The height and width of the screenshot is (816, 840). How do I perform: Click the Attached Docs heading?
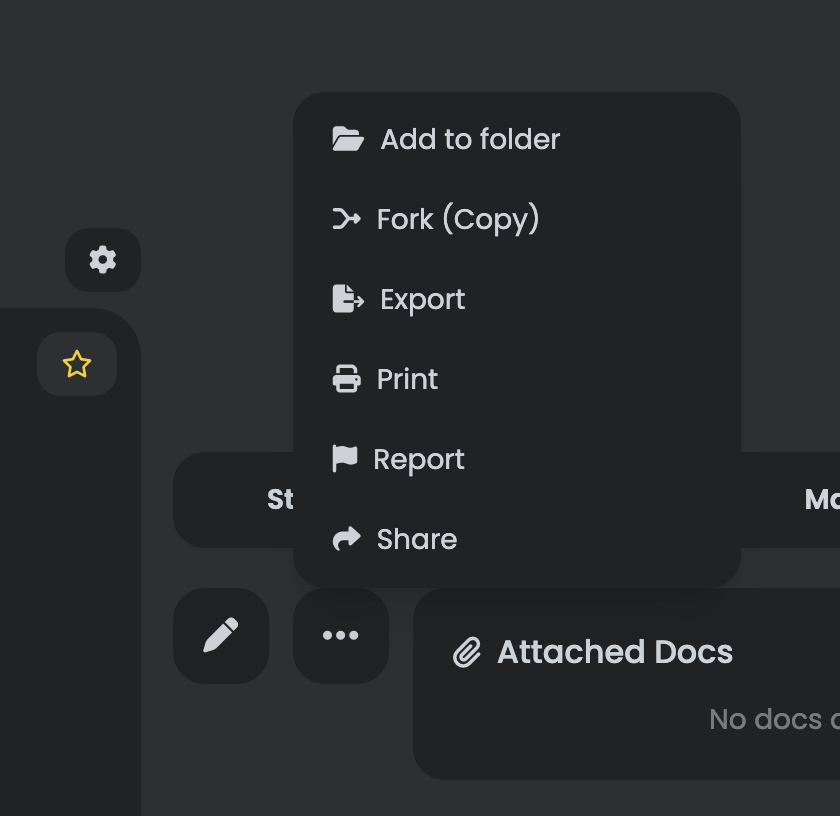[614, 651]
